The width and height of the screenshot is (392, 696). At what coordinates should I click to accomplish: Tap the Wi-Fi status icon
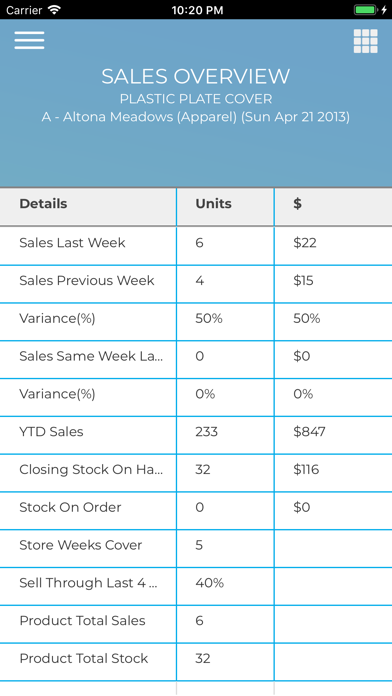(x=54, y=10)
